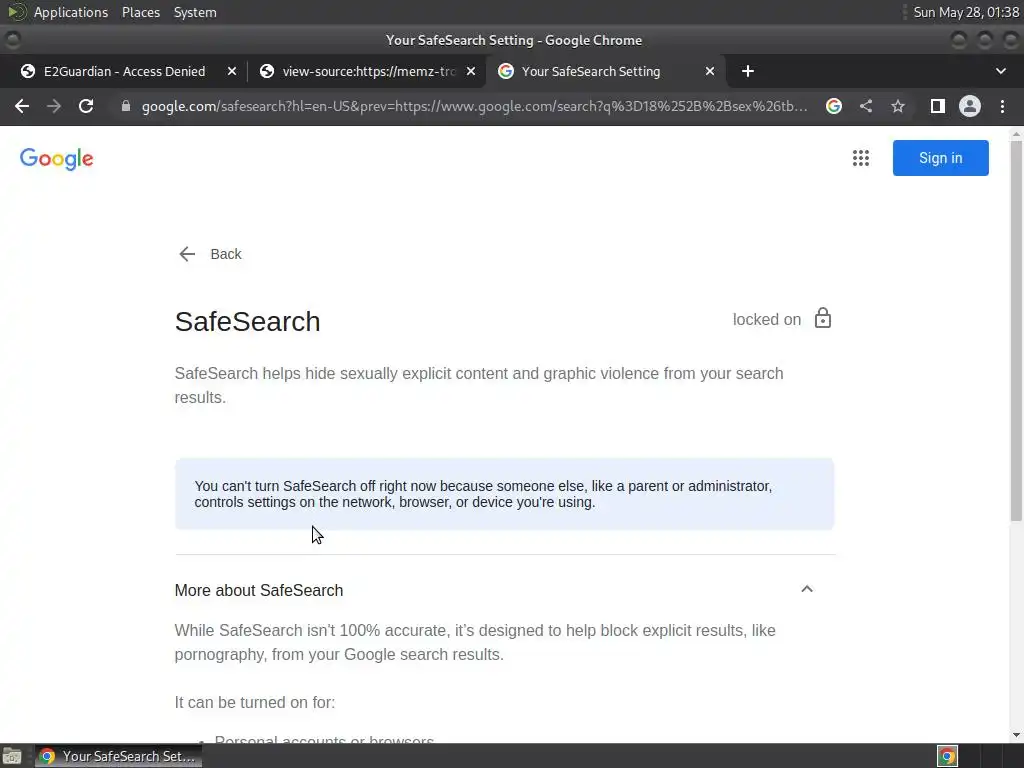Click the clock showing Sun May 28
The height and width of the screenshot is (768, 1024).
pos(966,12)
